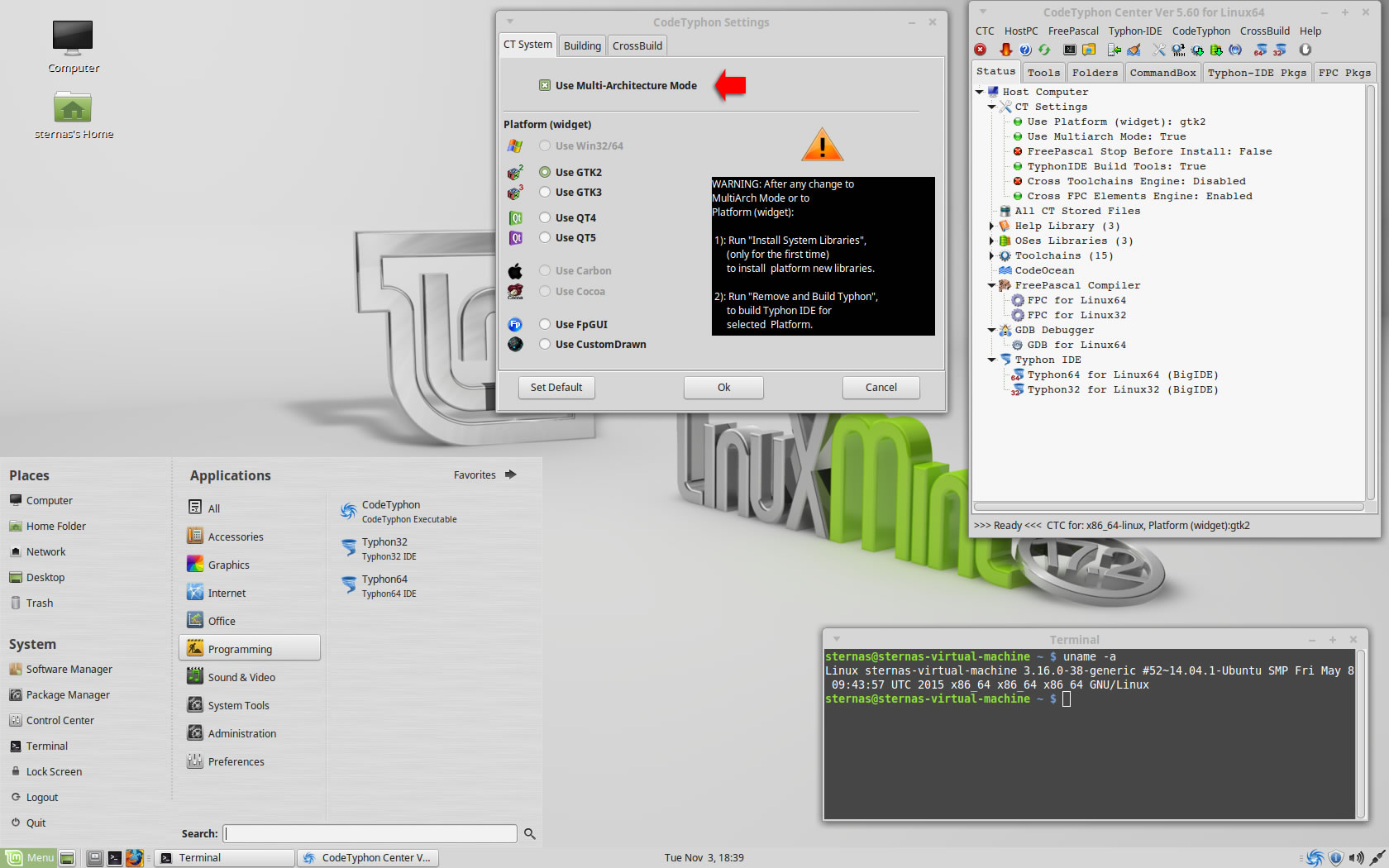Click the broom clean-up icon
The image size is (1389, 868).
(x=1134, y=50)
